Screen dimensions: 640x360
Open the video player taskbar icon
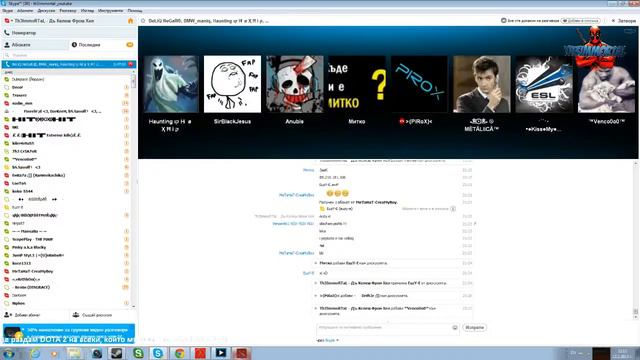221,353
